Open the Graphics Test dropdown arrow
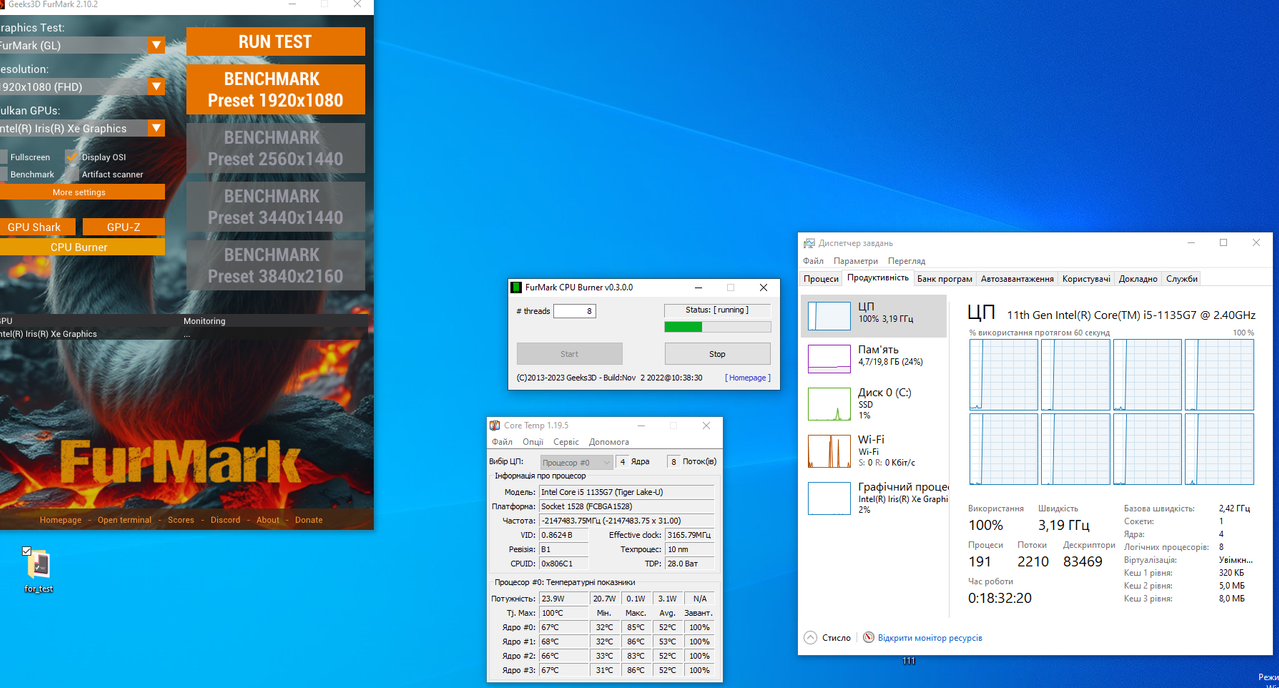The width and height of the screenshot is (1279, 688). click(x=156, y=45)
